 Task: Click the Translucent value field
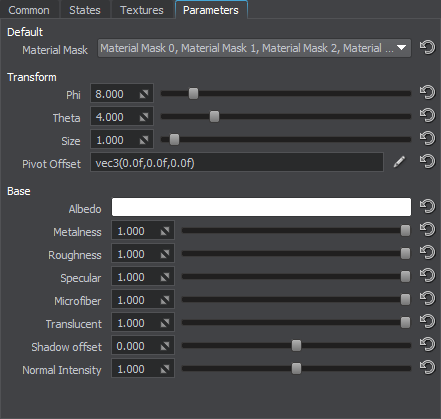point(143,323)
